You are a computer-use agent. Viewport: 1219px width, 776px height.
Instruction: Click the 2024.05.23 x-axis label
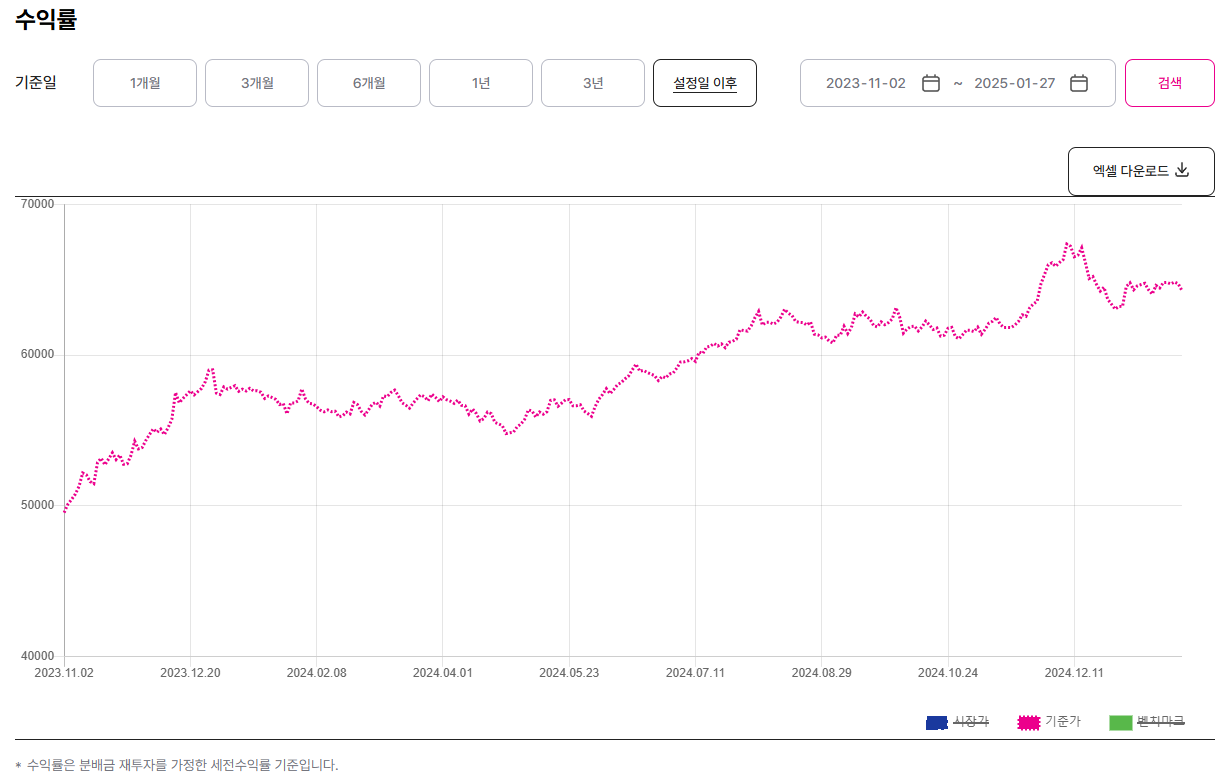(569, 673)
